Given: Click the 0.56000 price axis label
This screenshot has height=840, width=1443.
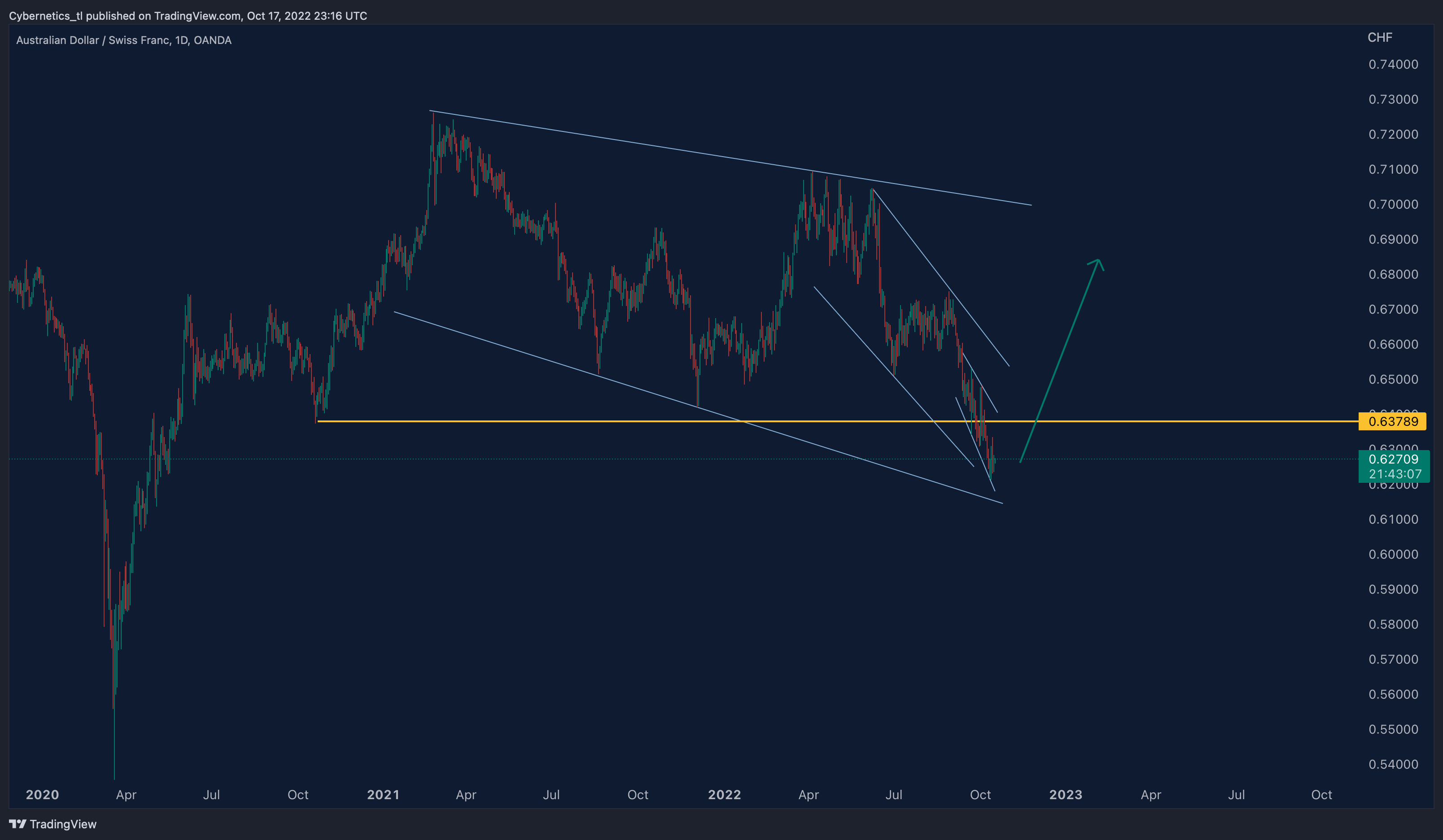Looking at the screenshot, I should click(1393, 694).
